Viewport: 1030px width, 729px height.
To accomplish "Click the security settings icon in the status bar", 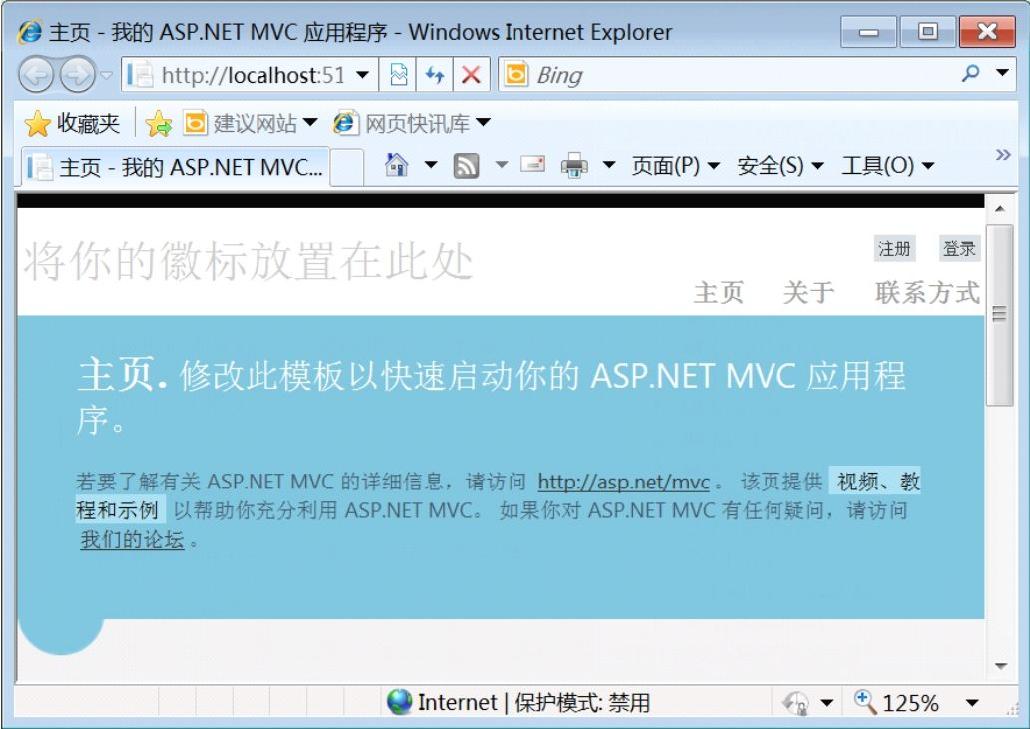I will click(795, 703).
